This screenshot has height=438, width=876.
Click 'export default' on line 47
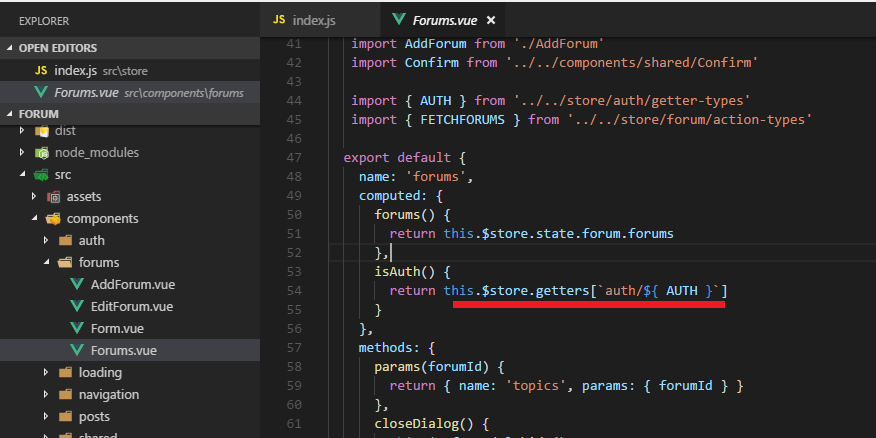pos(397,158)
